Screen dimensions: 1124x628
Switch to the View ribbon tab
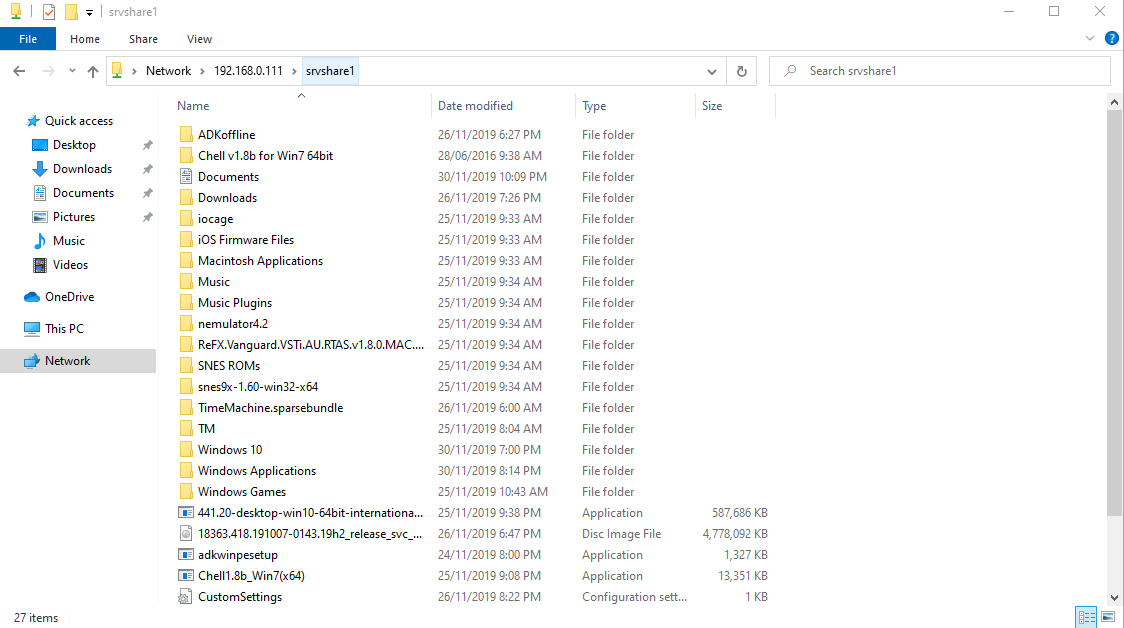pos(199,39)
